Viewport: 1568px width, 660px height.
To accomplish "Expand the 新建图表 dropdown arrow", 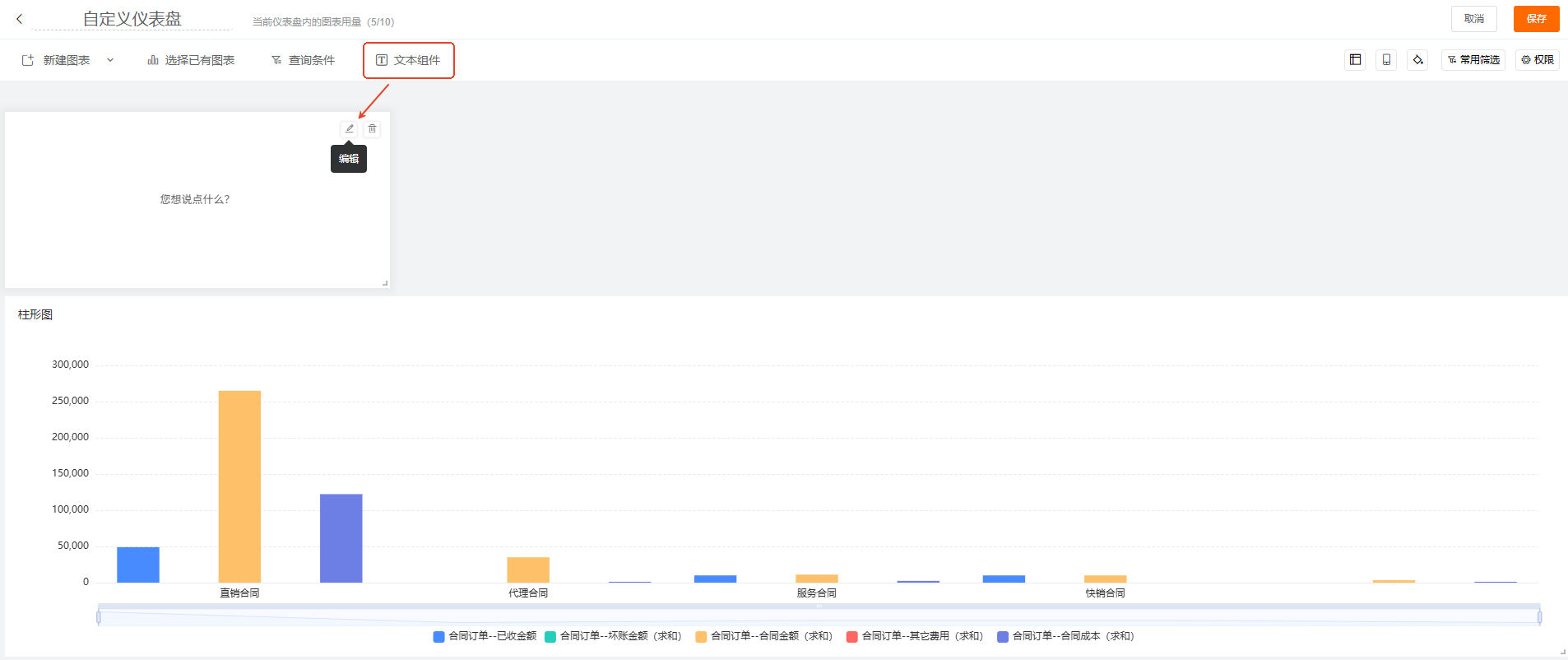I will tap(110, 60).
